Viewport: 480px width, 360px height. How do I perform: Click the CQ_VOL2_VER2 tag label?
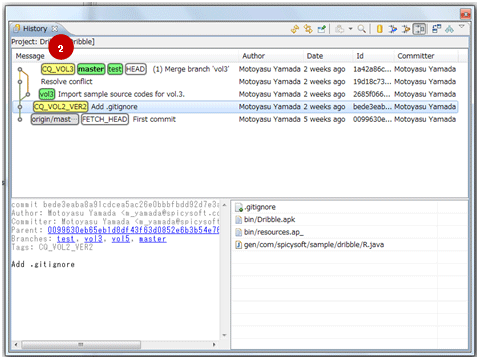pyautogui.click(x=60, y=107)
